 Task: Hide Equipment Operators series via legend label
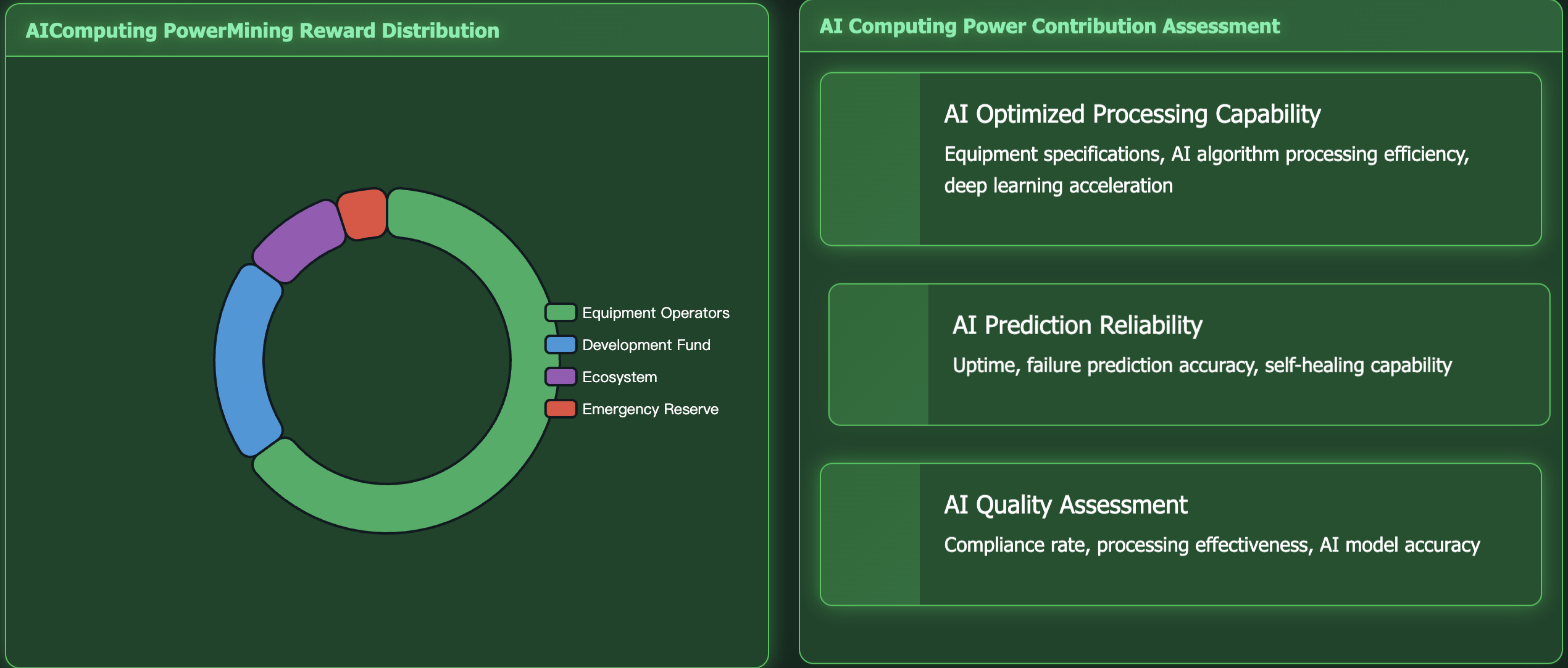pyautogui.click(x=656, y=313)
